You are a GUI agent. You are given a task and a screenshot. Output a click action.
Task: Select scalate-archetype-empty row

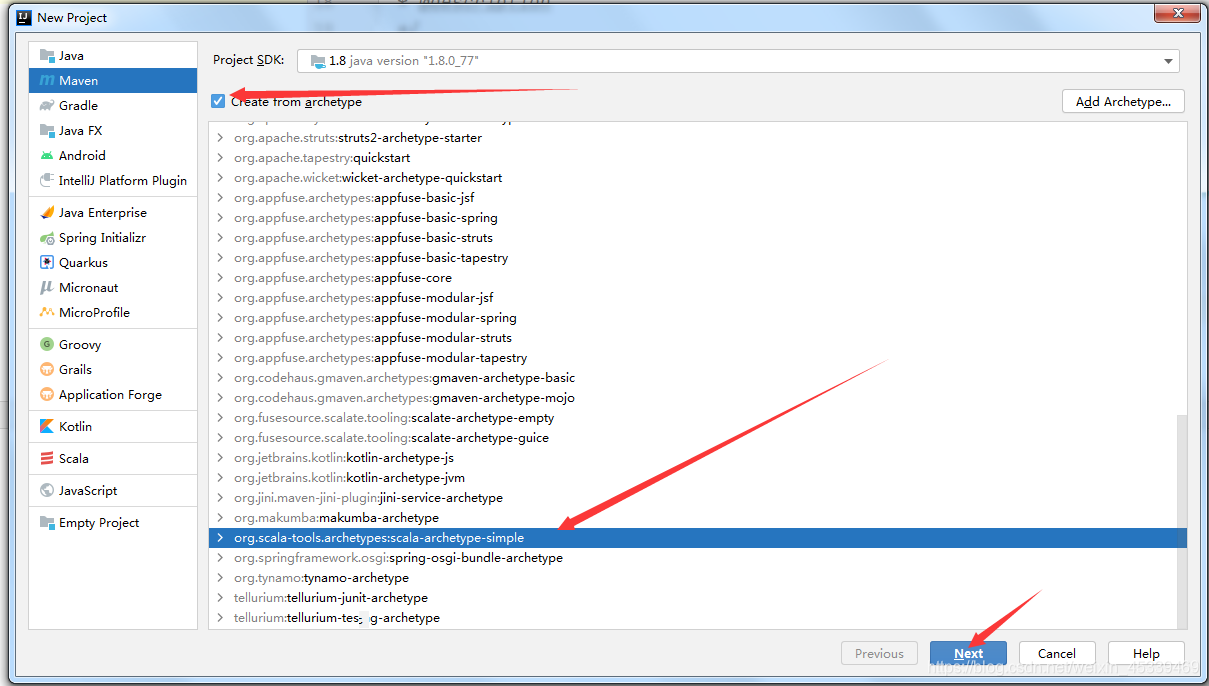point(698,418)
